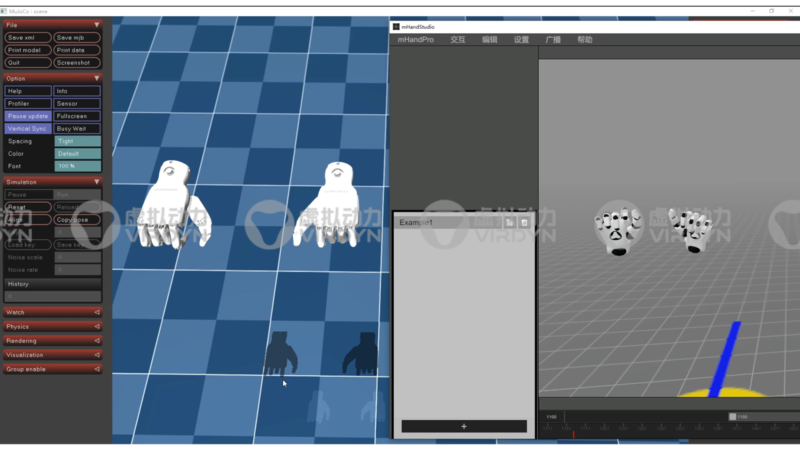The image size is (800, 450).
Task: Click the left robotic hand in mHandStudio viewport
Action: pyautogui.click(x=618, y=230)
